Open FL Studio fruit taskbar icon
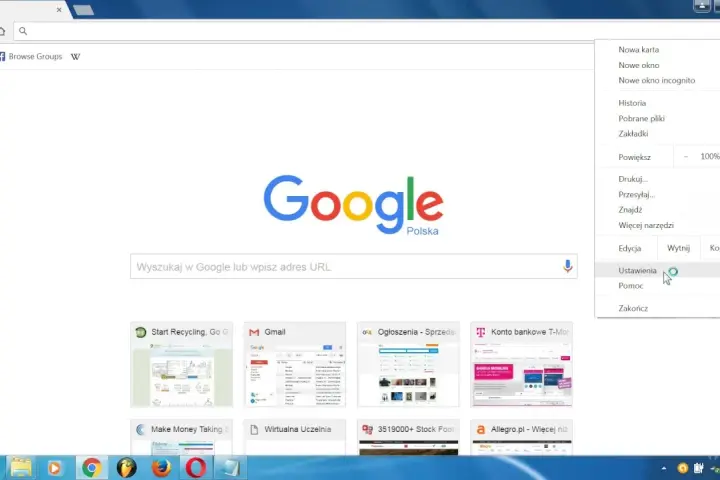Viewport: 720px width, 480px height. [x=126, y=468]
